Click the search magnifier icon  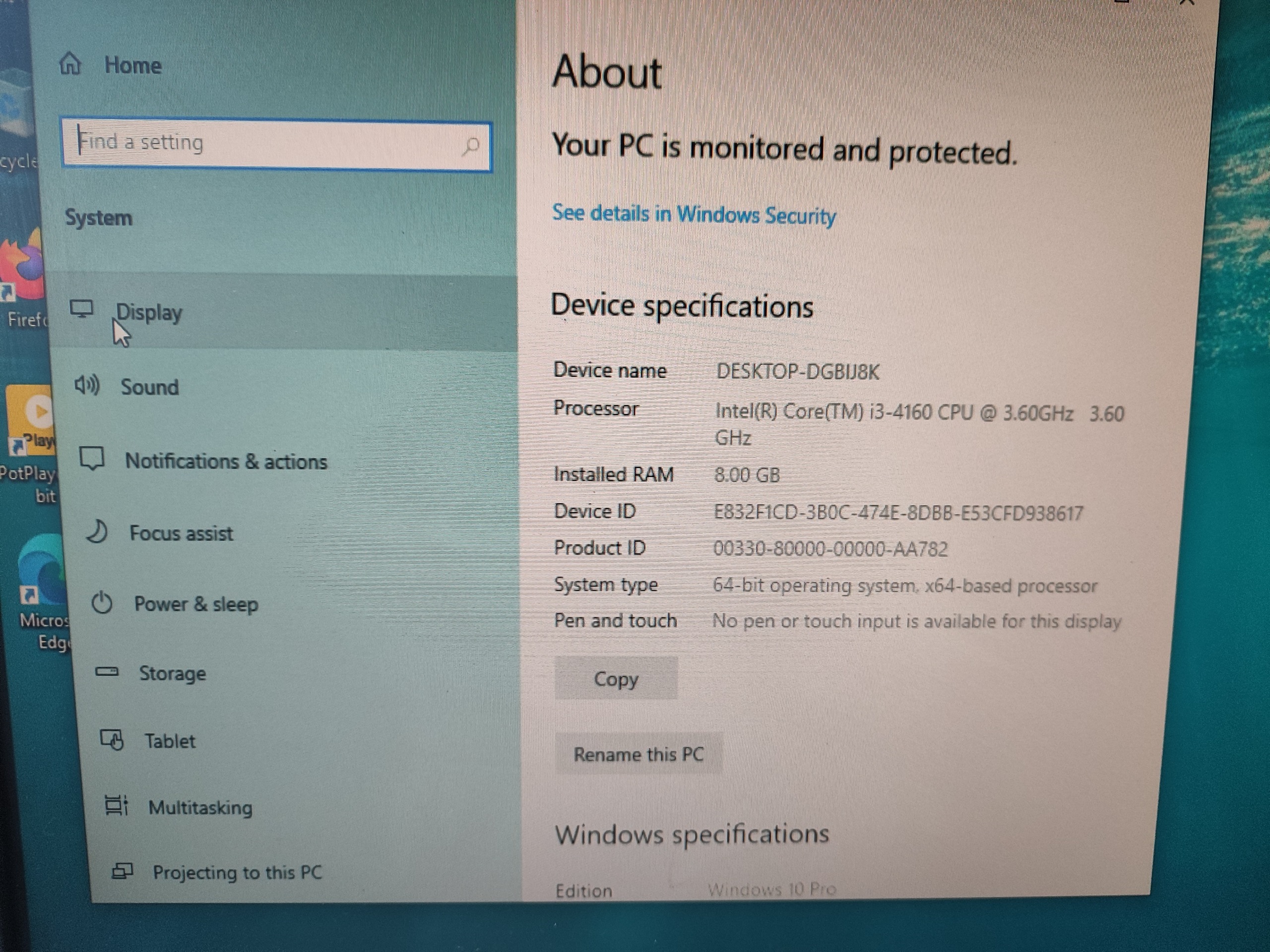pos(471,146)
